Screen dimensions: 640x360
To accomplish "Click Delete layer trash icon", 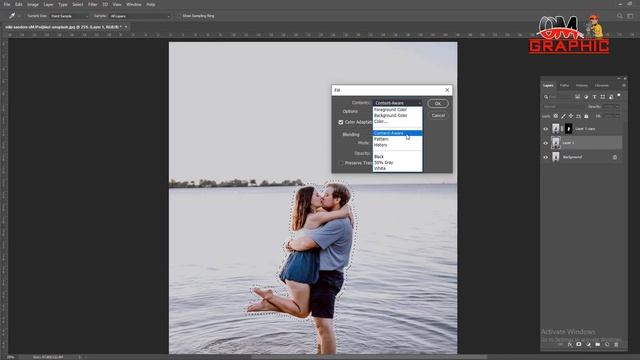I will (616, 344).
